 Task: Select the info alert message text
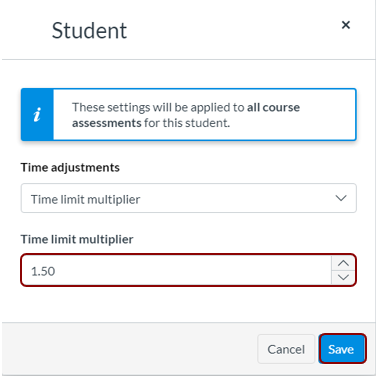click(x=186, y=115)
